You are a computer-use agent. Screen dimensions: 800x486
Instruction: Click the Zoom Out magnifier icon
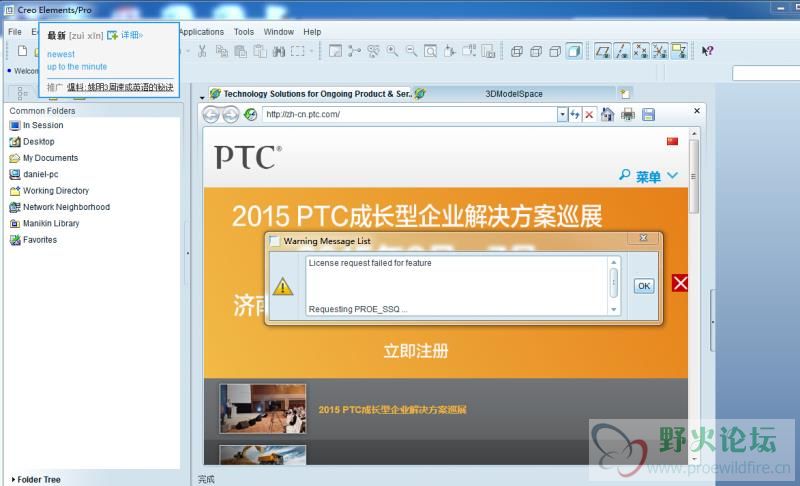411,50
